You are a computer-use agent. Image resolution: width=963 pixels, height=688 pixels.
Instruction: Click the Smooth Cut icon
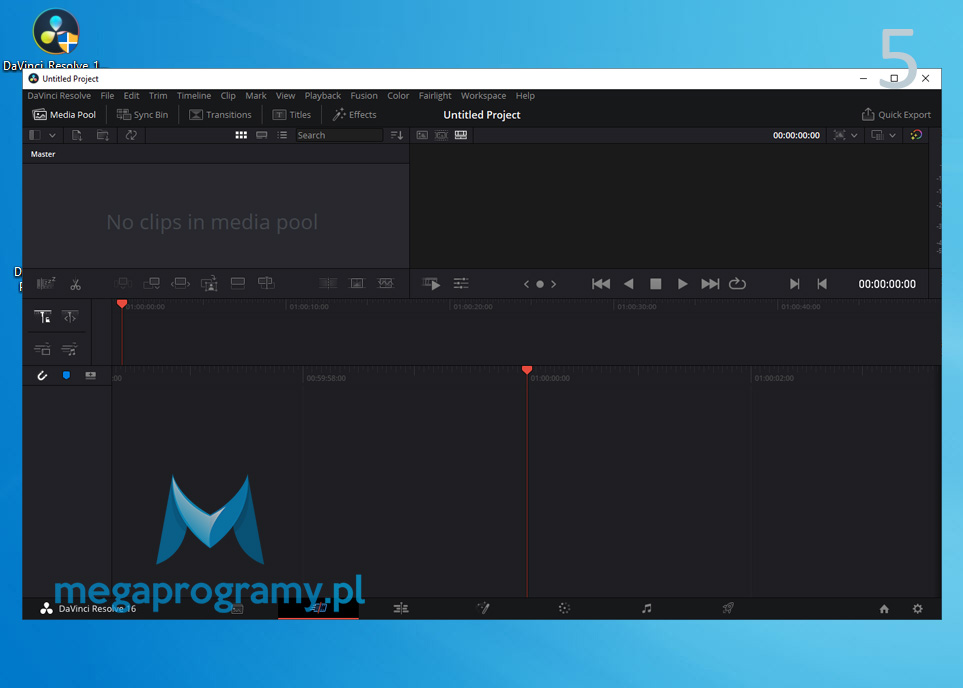386,283
